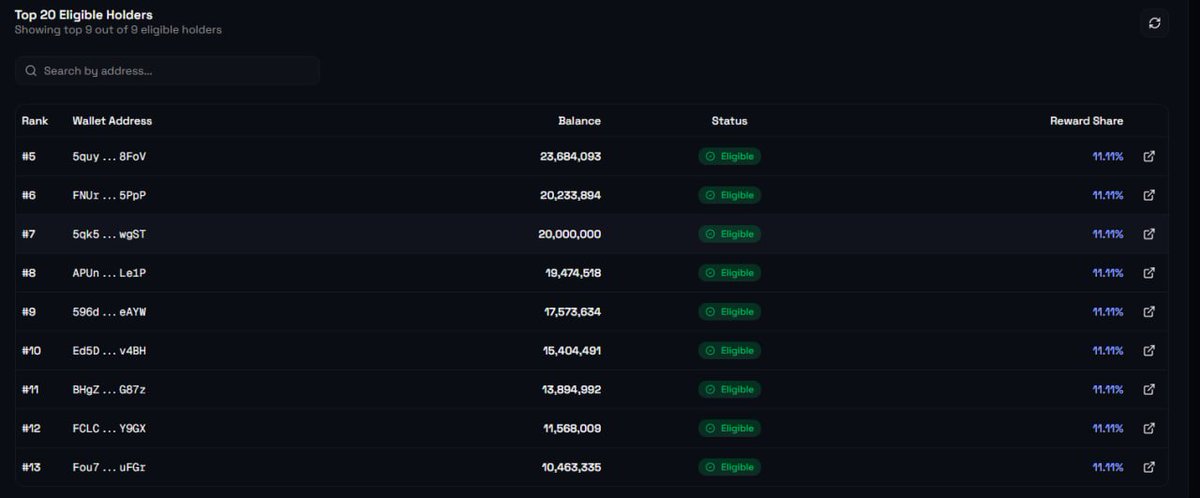The width and height of the screenshot is (1200, 498).
Task: Select wallet address 5qk5...wgST
Action: point(110,234)
